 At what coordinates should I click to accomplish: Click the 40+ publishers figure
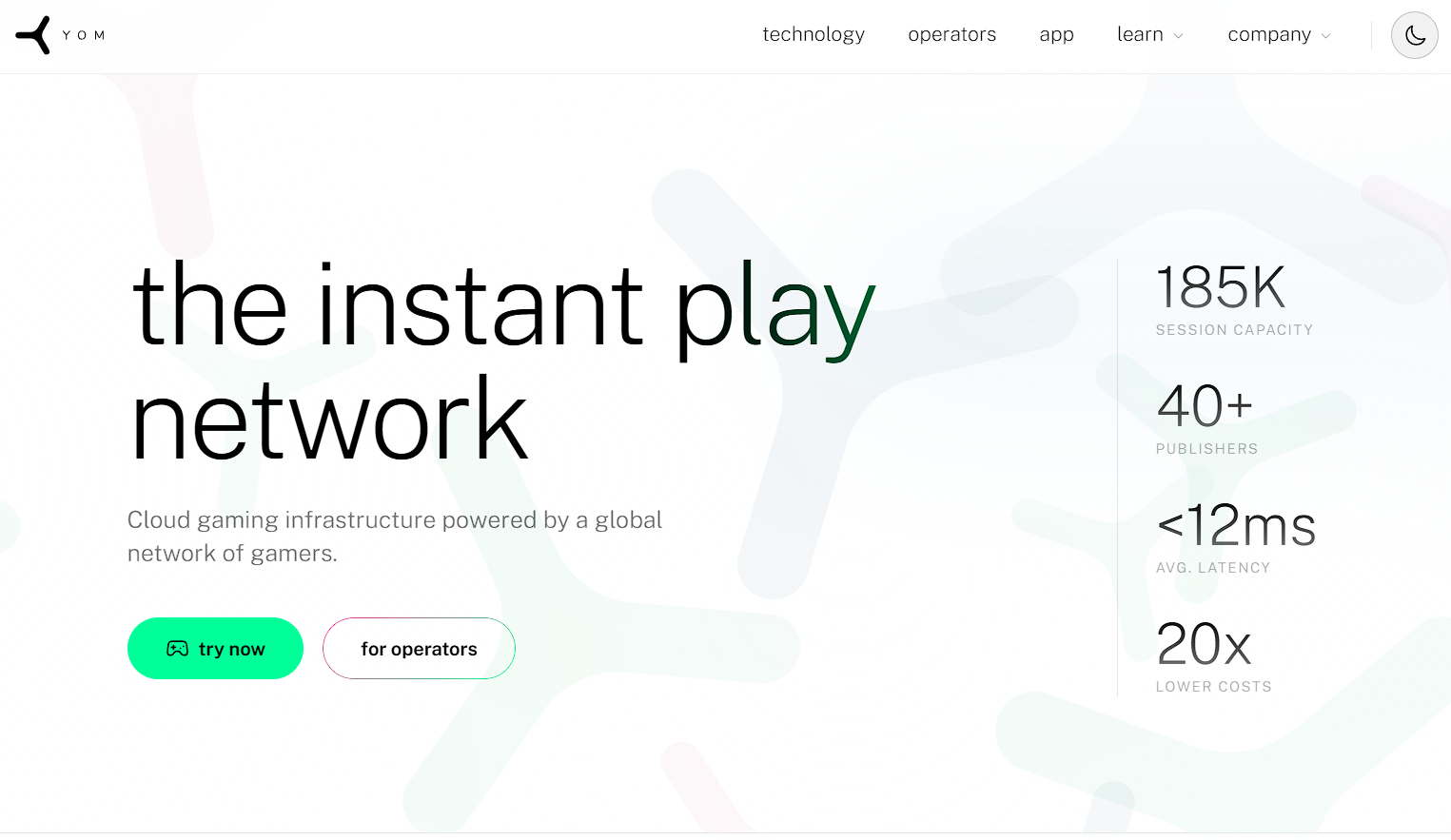1204,406
